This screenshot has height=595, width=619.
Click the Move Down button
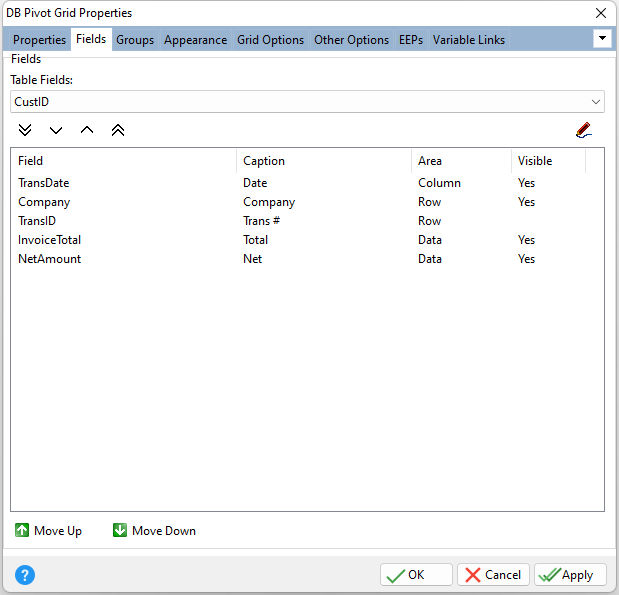pos(154,531)
